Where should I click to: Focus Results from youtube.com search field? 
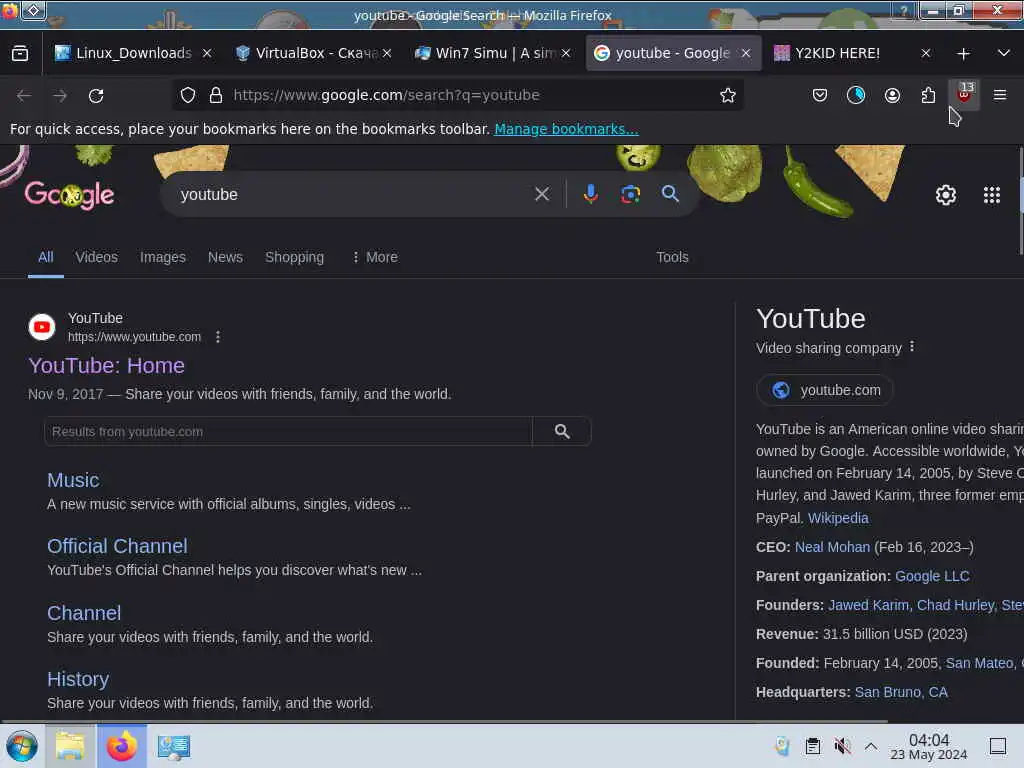tap(288, 431)
